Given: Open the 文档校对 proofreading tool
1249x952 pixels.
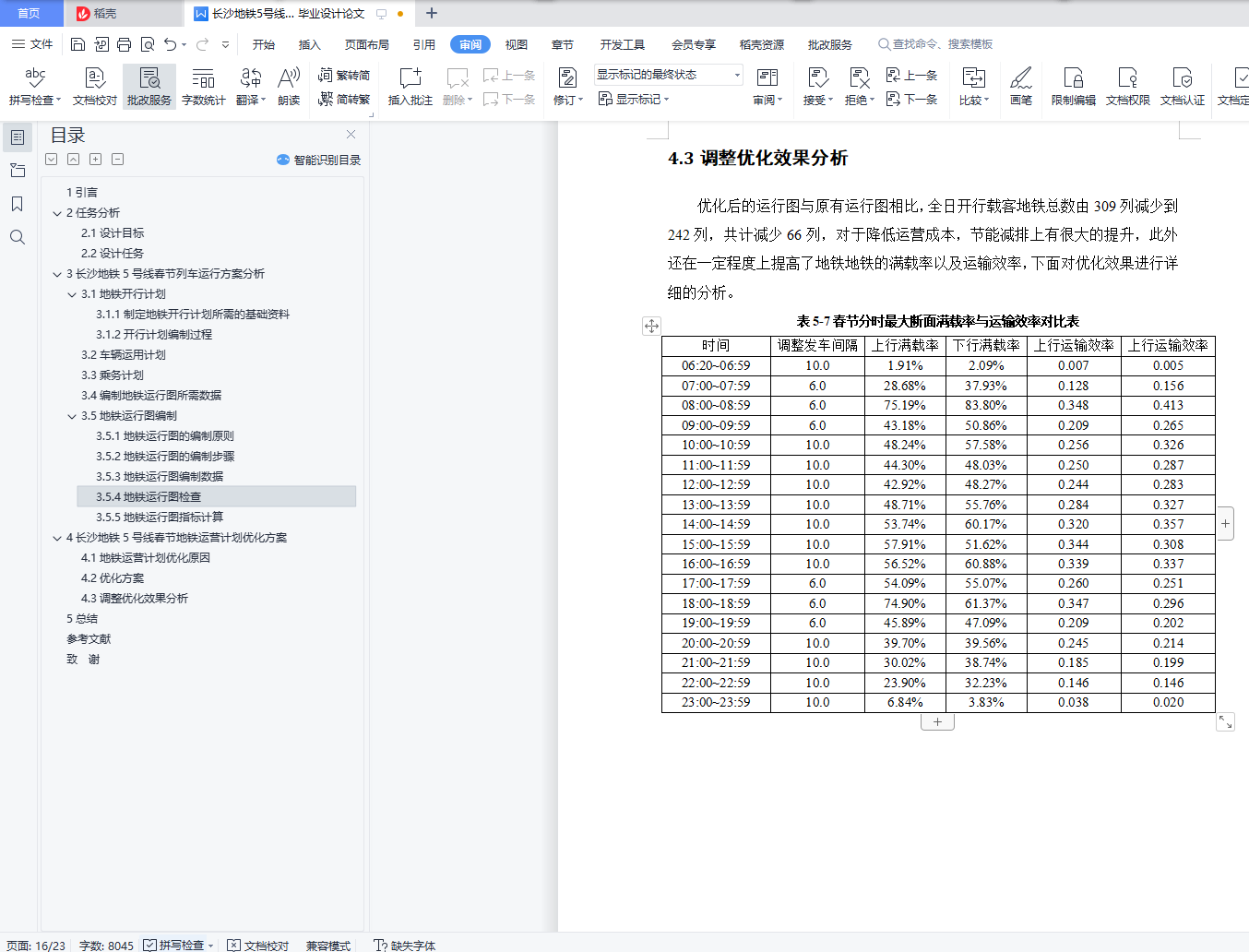Looking at the screenshot, I should (x=95, y=87).
